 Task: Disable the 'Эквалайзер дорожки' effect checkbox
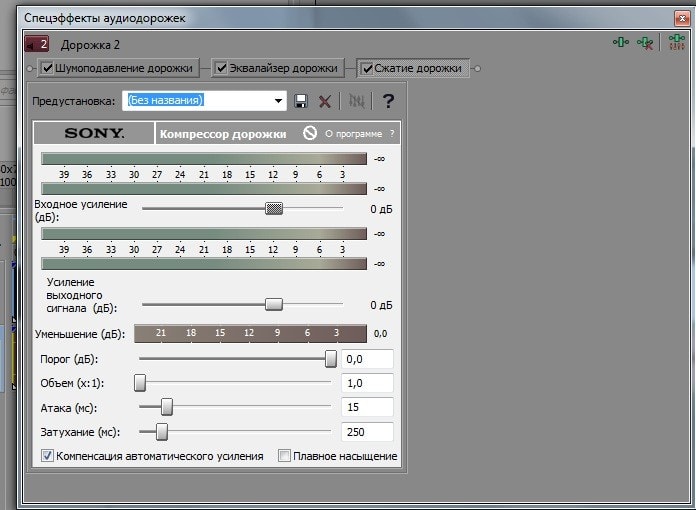click(x=222, y=69)
